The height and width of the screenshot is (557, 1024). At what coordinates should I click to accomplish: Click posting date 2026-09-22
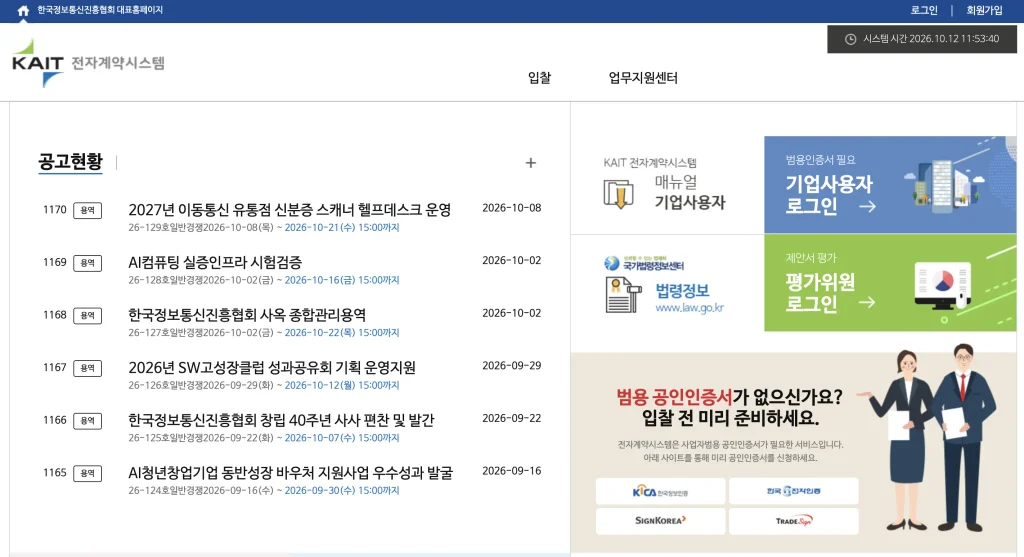511,419
